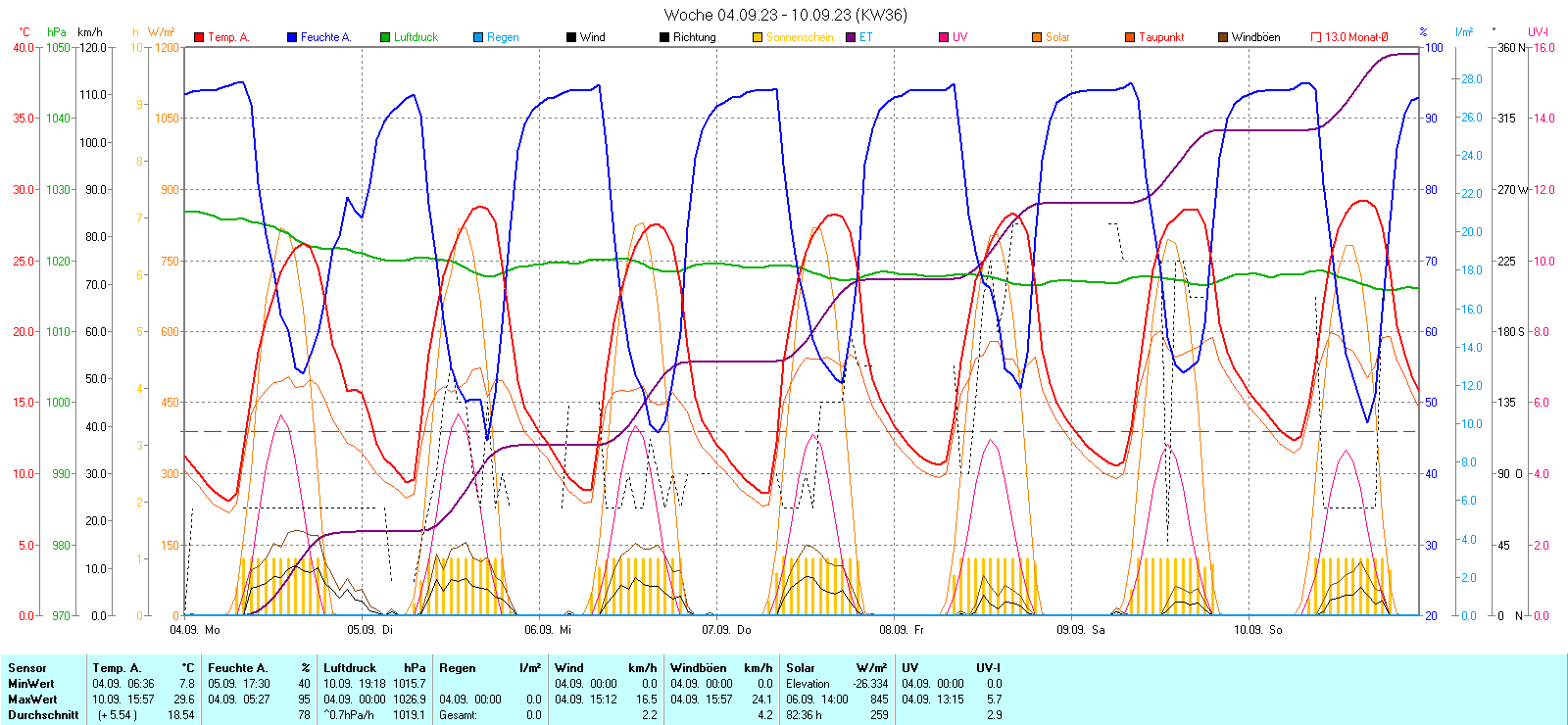1568x725 pixels.
Task: Click the green Luftdruck legend square
Action: point(385,37)
